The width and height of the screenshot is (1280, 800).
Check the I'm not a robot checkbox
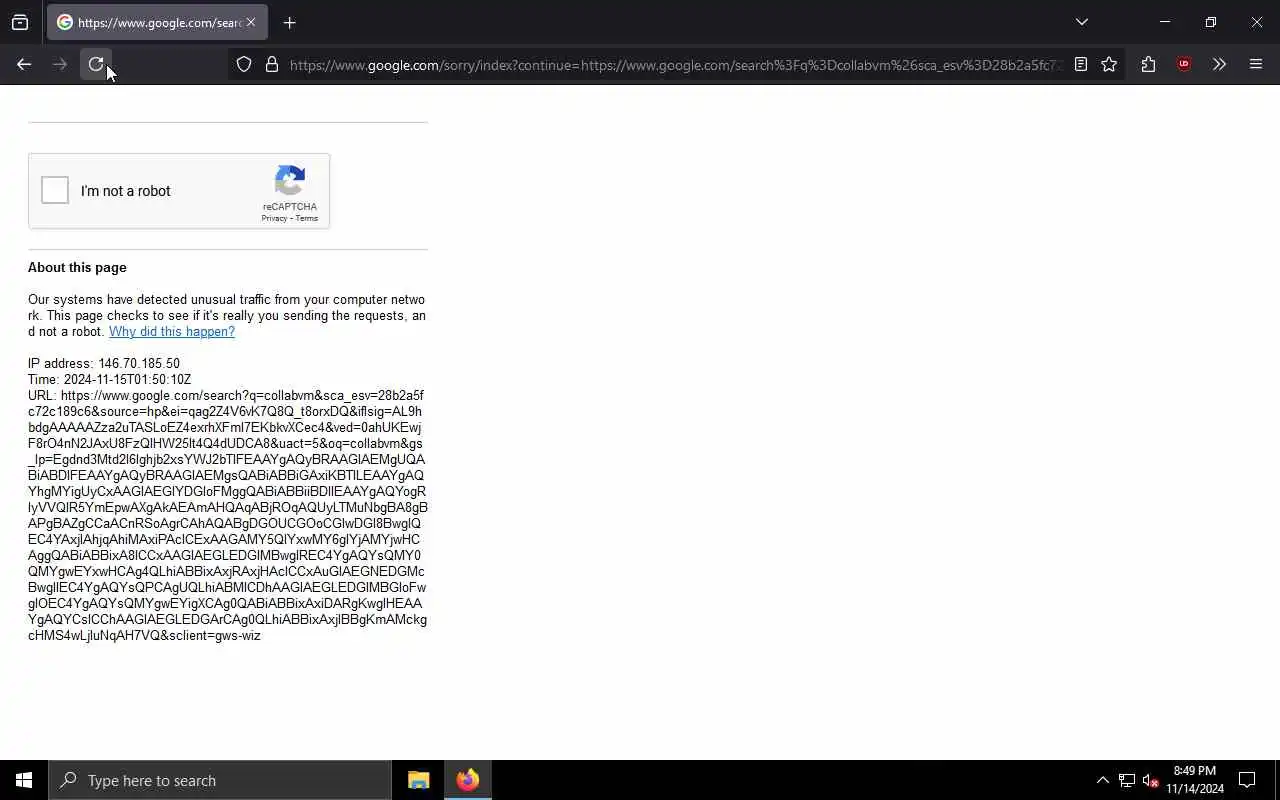55,190
